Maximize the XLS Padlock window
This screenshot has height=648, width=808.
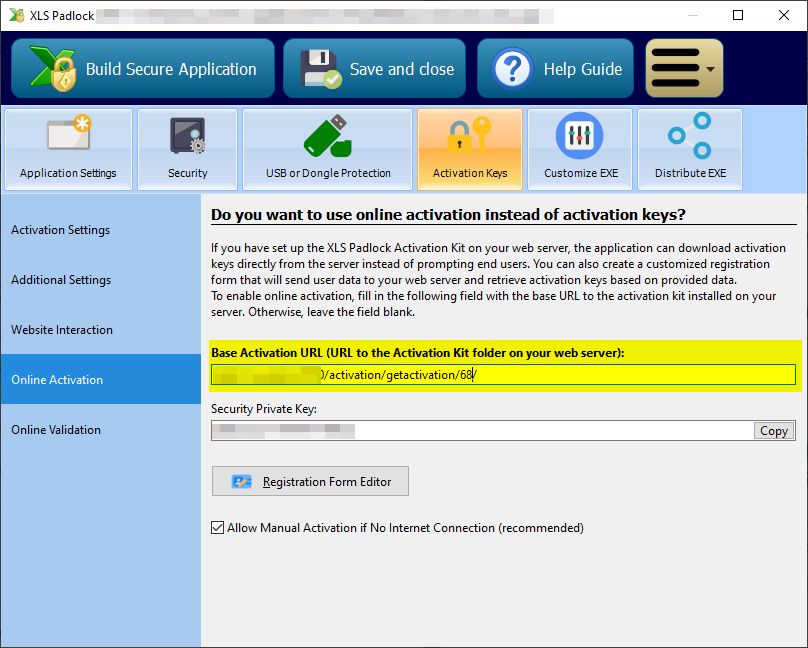tap(738, 15)
